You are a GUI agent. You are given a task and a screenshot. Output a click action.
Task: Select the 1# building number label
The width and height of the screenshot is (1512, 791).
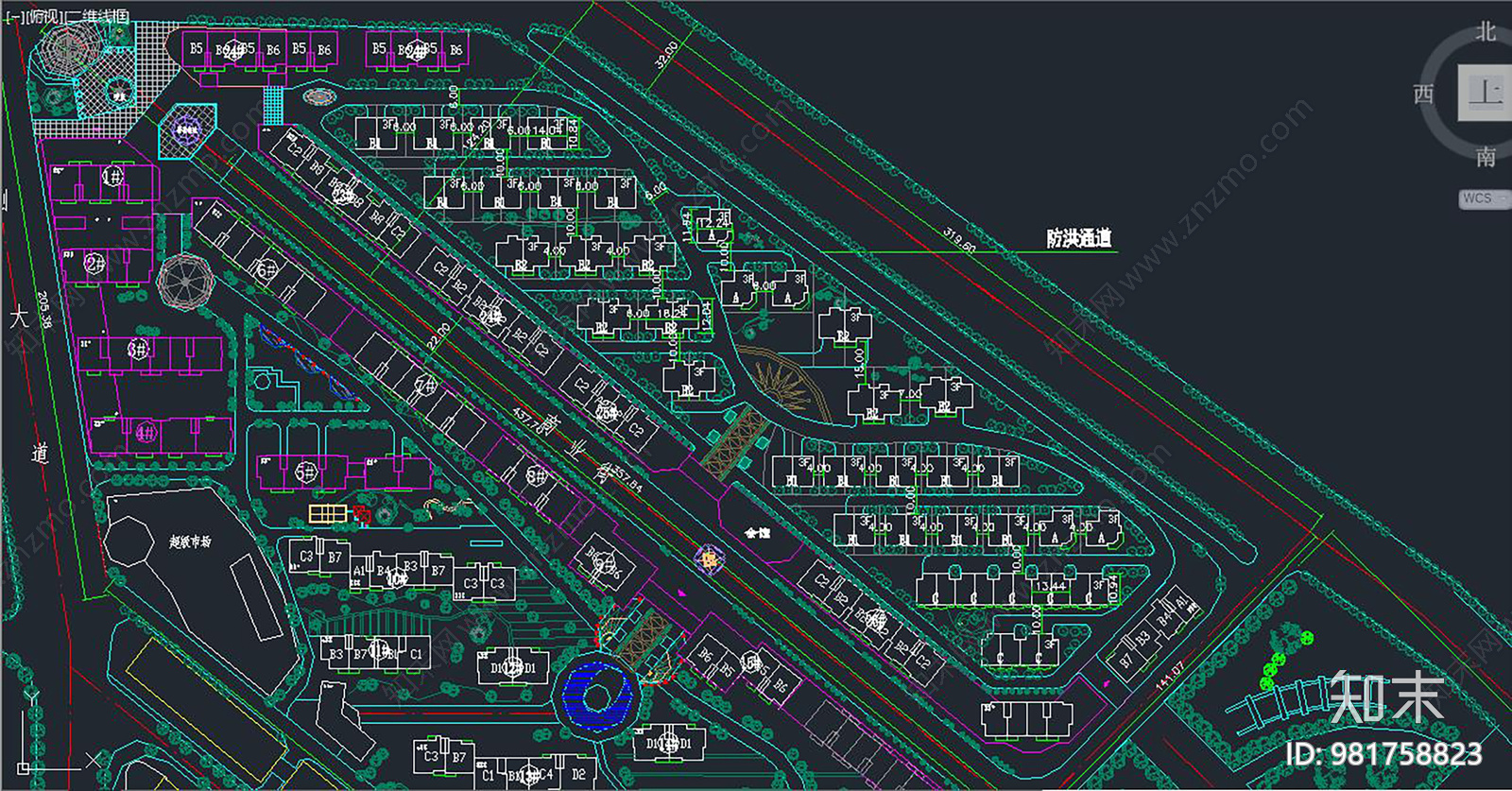pos(112,177)
